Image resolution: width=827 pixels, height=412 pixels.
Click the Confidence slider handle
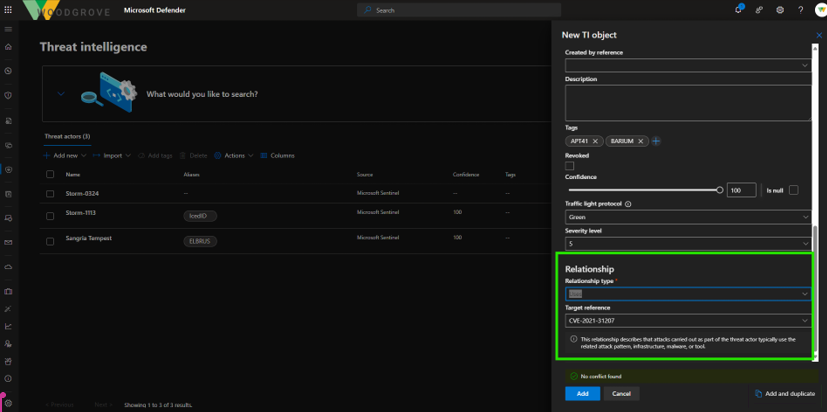(719, 190)
